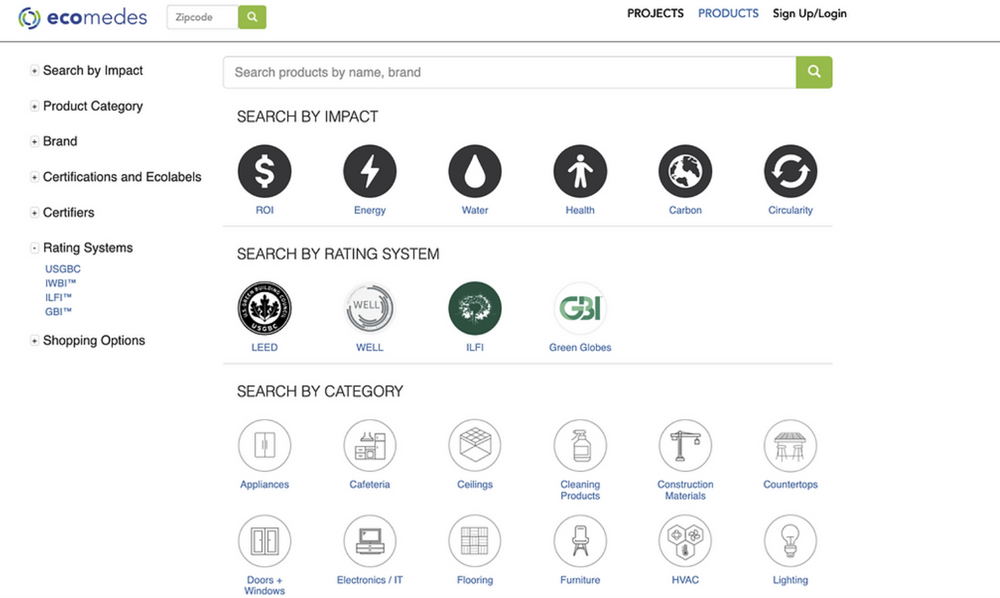The width and height of the screenshot is (1000, 598).
Task: Click the green product search button
Action: point(814,72)
